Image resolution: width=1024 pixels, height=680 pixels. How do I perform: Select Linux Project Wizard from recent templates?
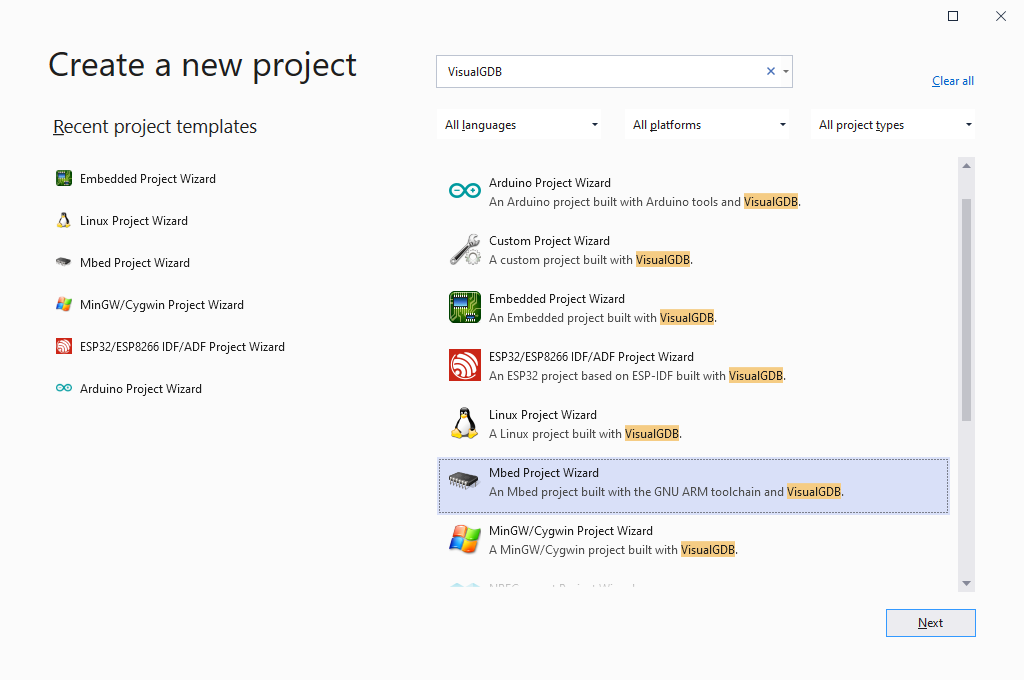pyautogui.click(x=134, y=221)
